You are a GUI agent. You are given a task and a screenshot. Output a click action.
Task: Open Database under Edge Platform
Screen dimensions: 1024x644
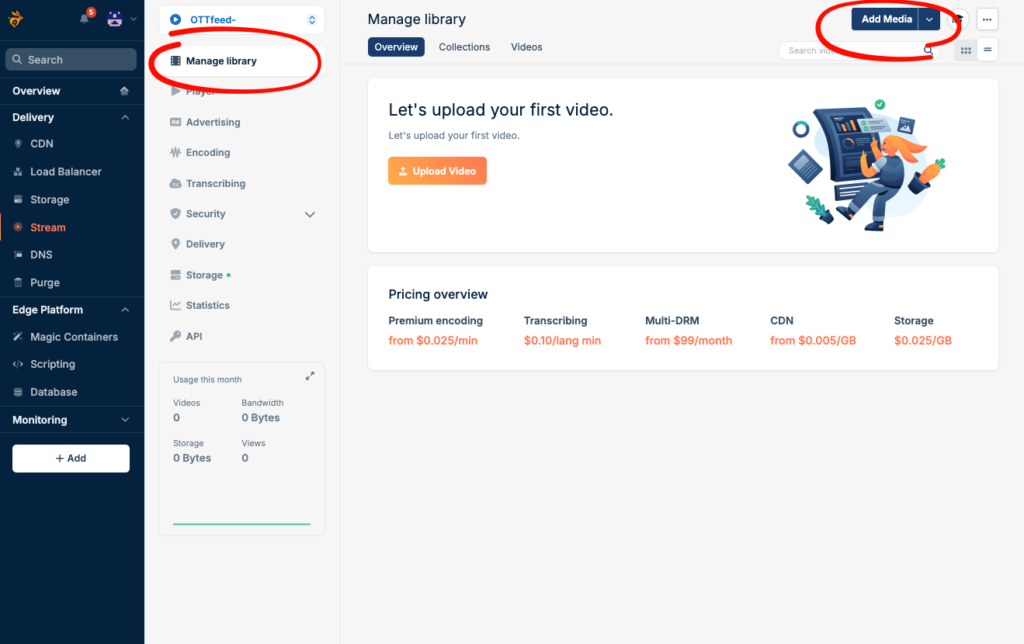click(54, 392)
